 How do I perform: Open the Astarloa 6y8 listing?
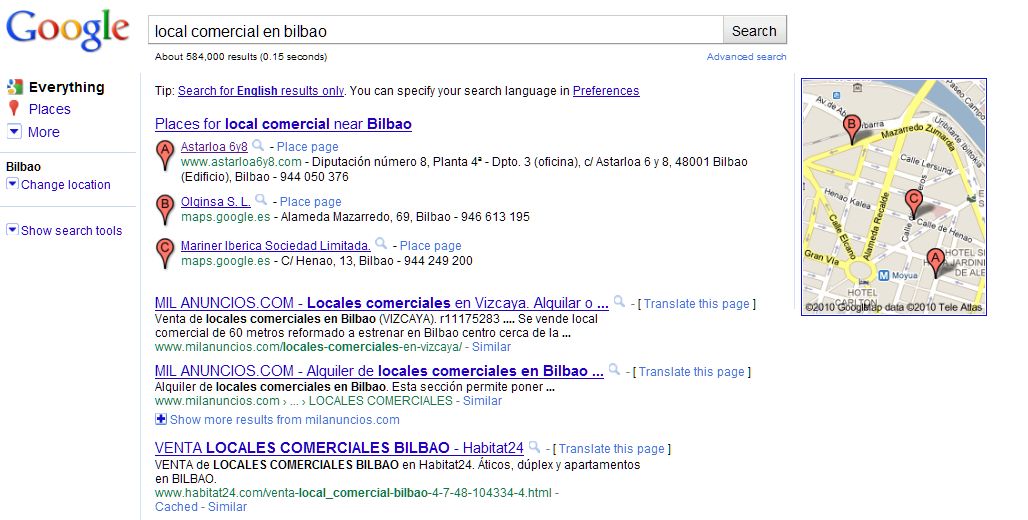214,147
